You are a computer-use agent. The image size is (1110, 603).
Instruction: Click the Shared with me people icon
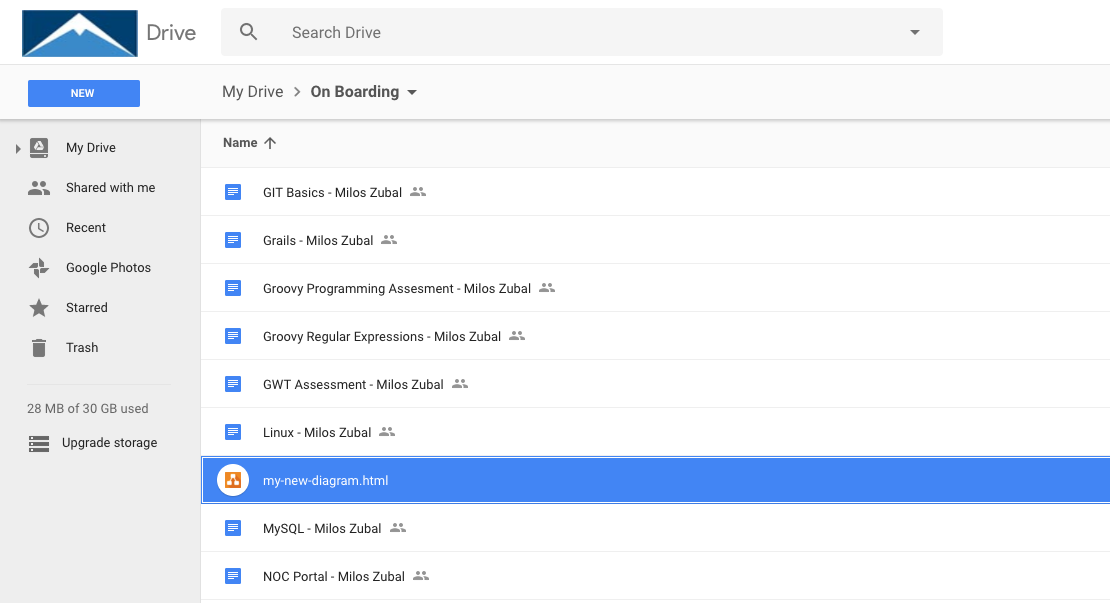[39, 188]
